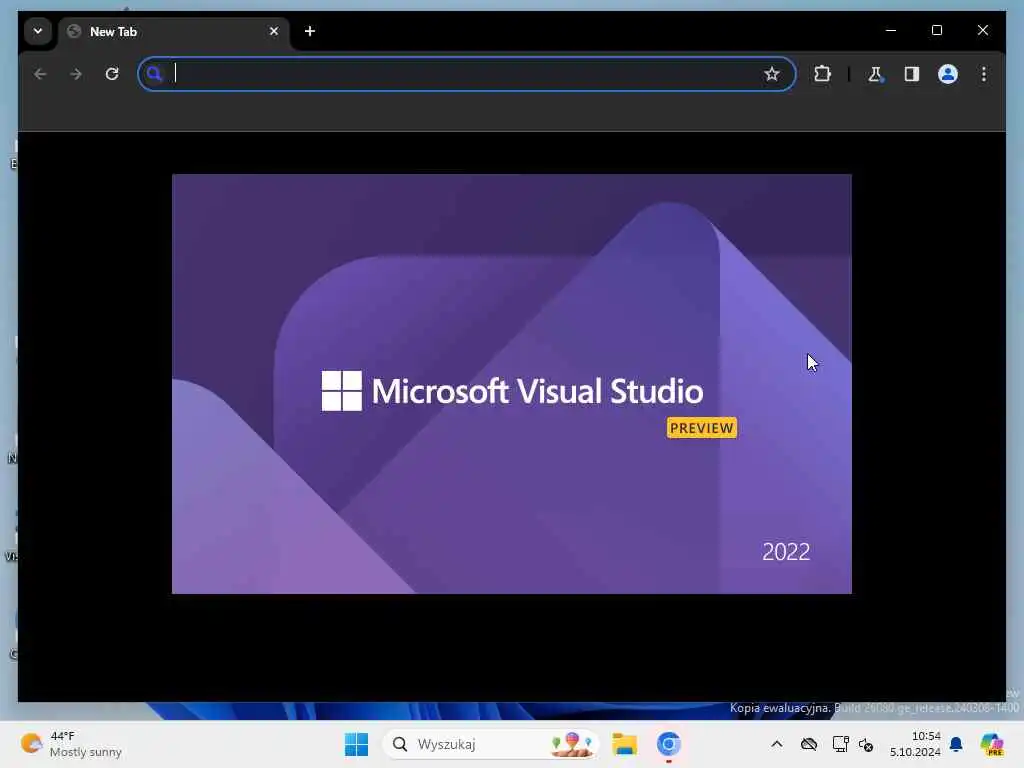Image resolution: width=1024 pixels, height=768 pixels.
Task: Open the Copilot preview icon
Action: 992,744
